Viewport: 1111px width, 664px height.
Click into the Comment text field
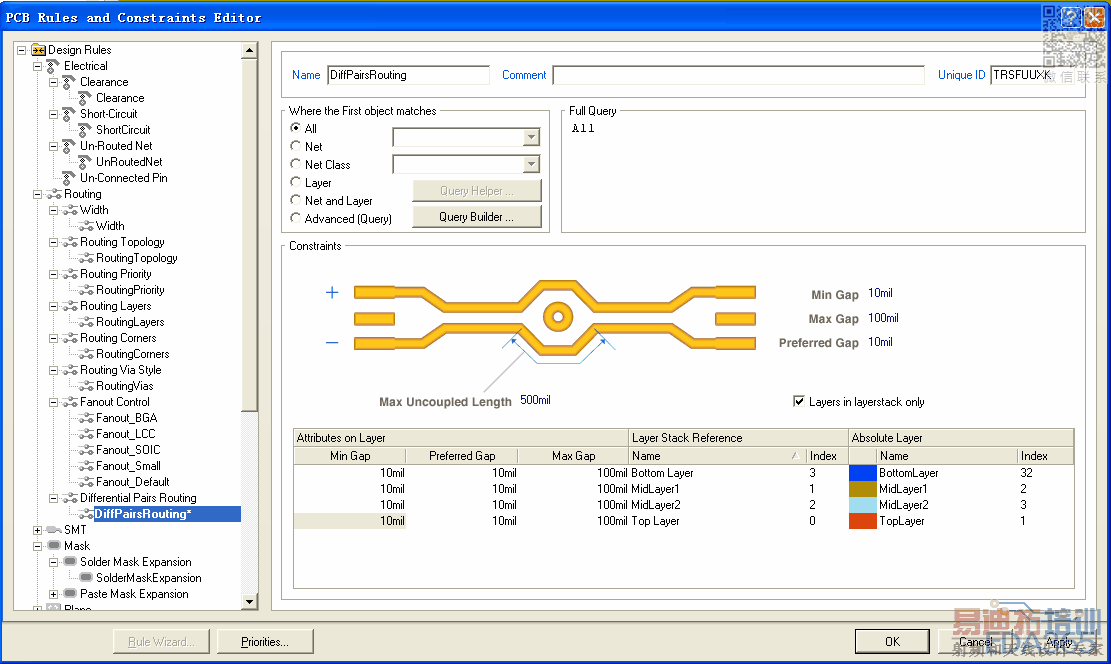738,75
